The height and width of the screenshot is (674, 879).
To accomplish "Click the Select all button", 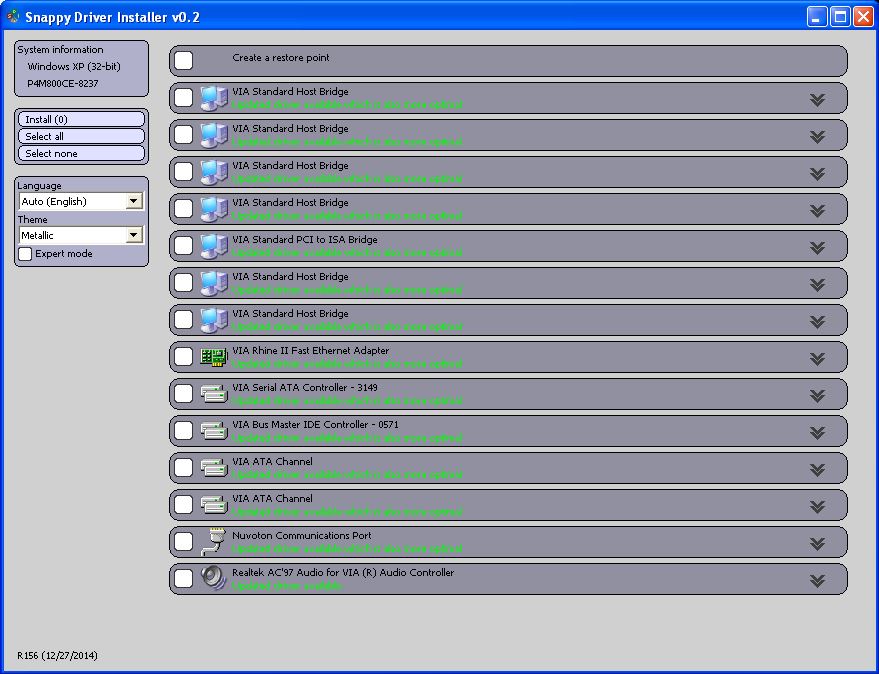I will pyautogui.click(x=81, y=136).
